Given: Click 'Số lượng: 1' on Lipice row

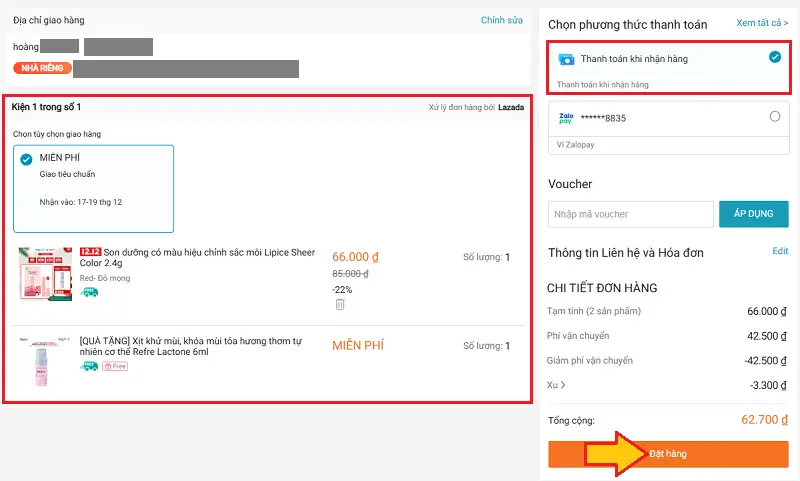Looking at the screenshot, I should [x=486, y=257].
